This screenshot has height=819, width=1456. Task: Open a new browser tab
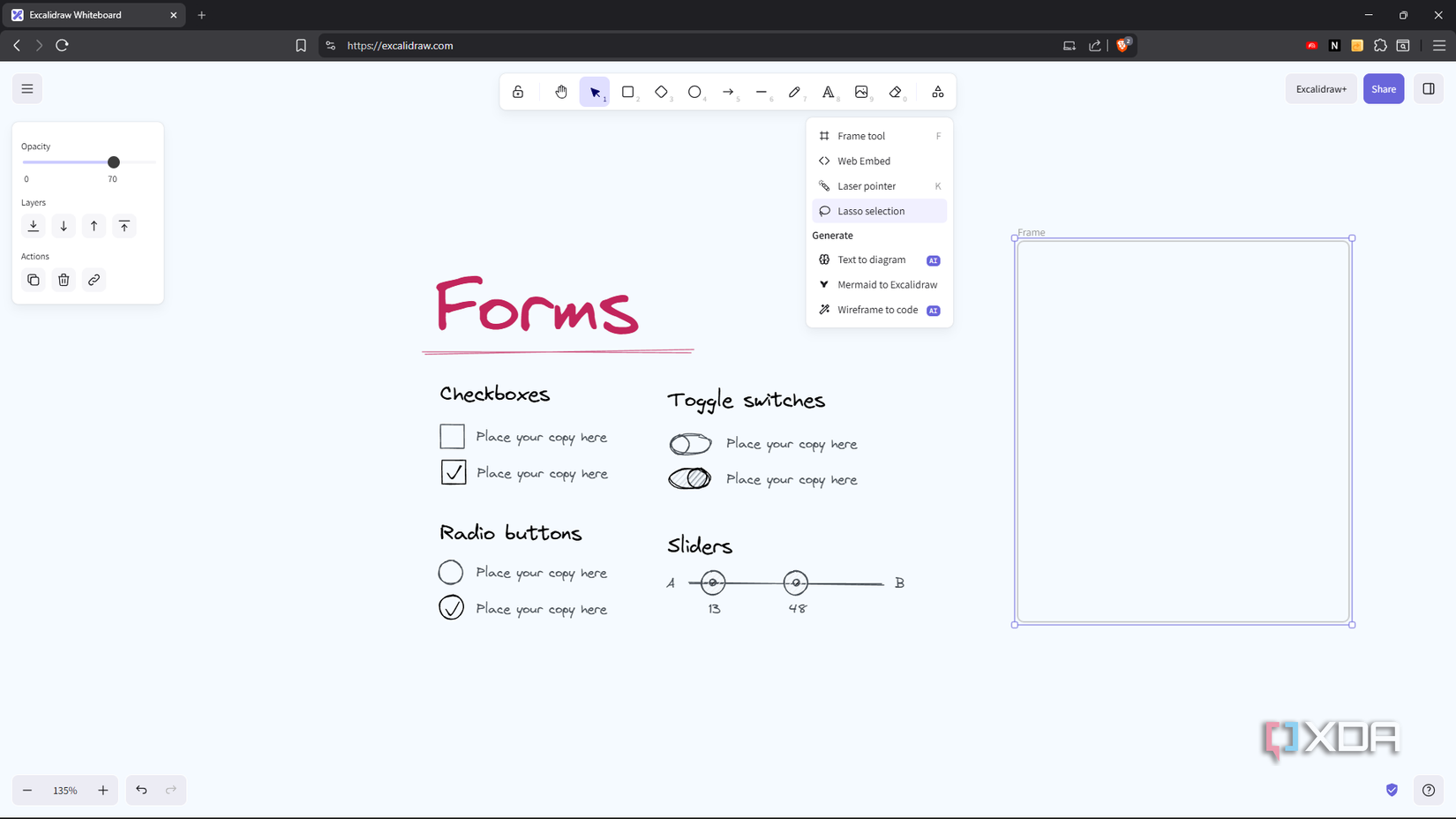tap(202, 15)
